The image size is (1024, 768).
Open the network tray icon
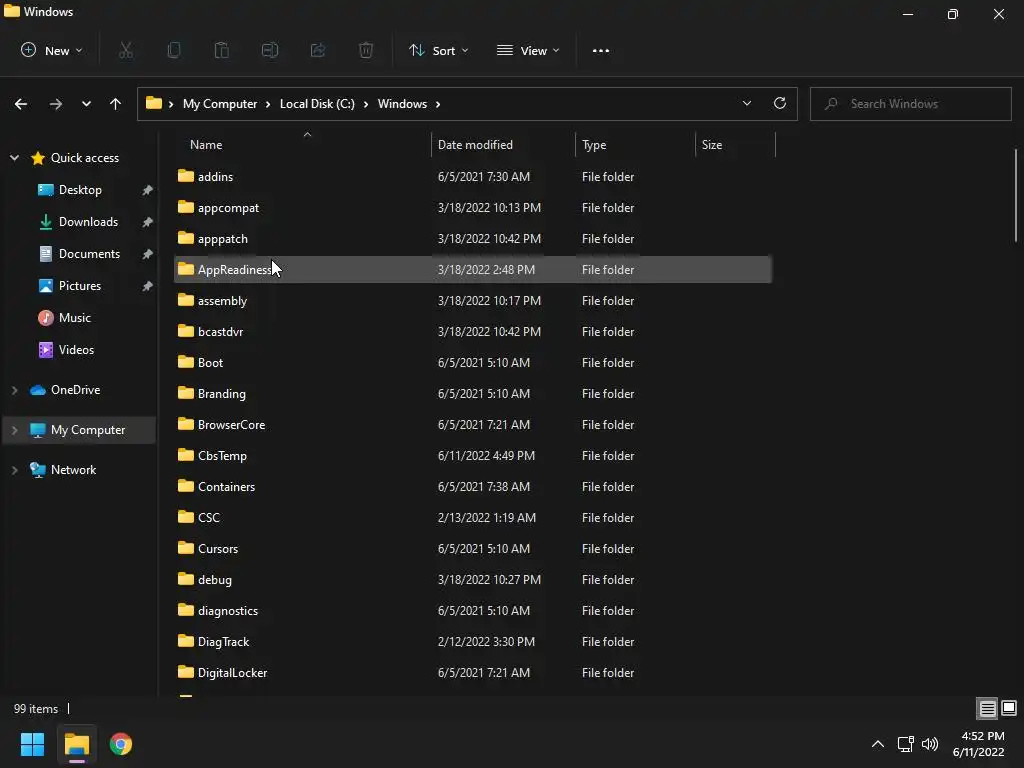[905, 744]
